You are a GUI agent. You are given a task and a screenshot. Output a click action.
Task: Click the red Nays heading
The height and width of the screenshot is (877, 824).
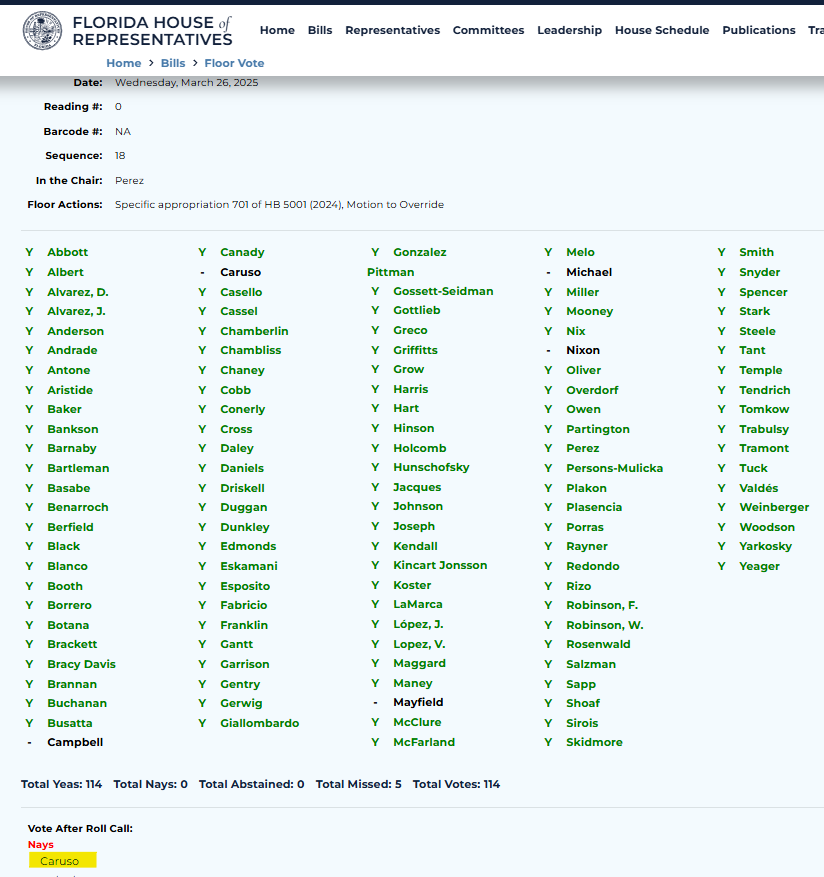click(x=41, y=845)
